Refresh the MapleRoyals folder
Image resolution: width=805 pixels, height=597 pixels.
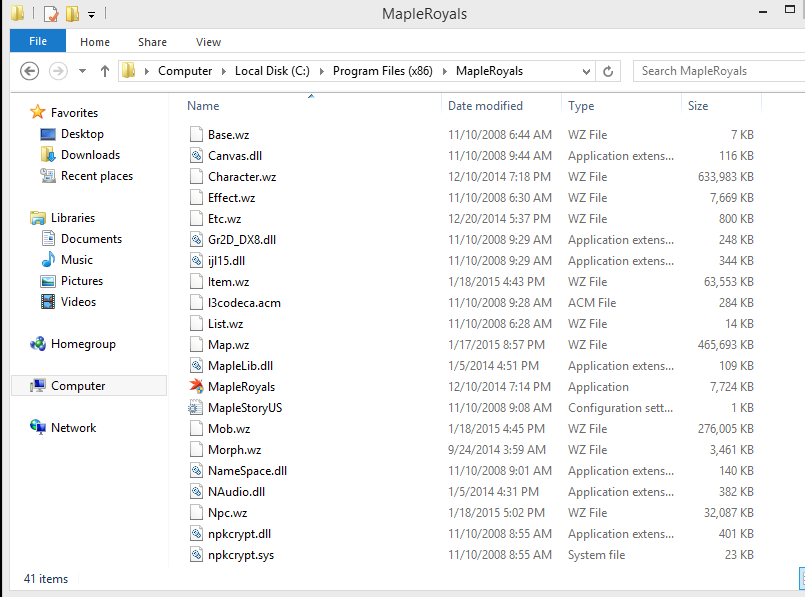(608, 71)
